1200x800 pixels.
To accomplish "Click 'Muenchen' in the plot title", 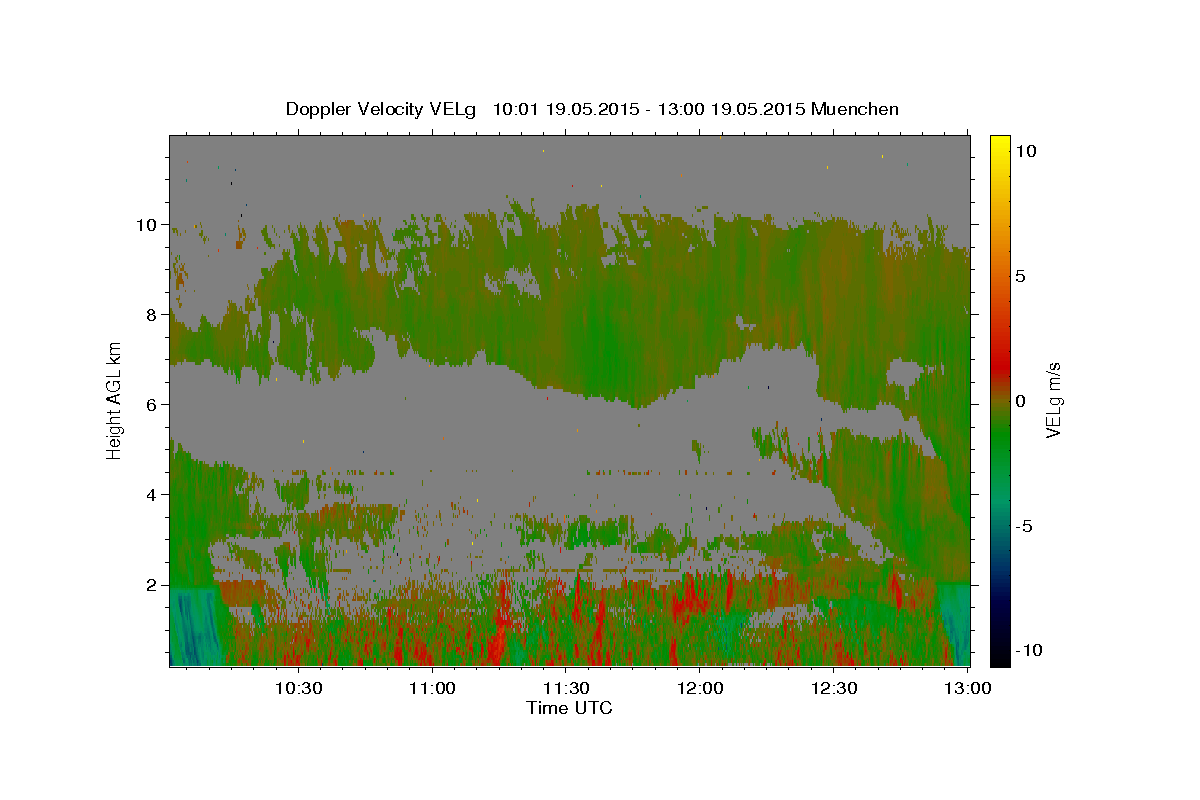I will pyautogui.click(x=855, y=109).
